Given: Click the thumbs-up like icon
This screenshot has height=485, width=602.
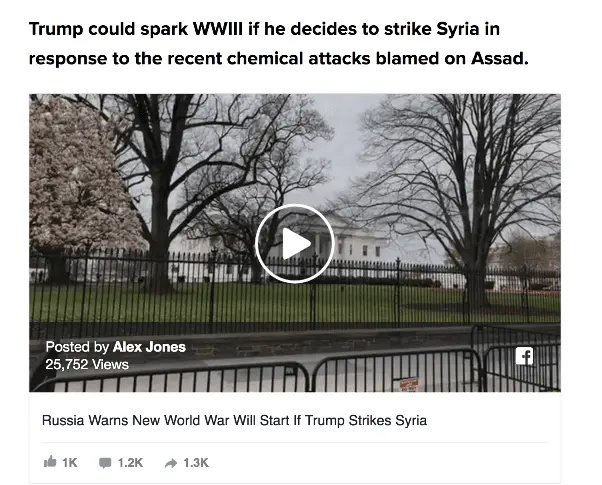Looking at the screenshot, I should (50, 462).
